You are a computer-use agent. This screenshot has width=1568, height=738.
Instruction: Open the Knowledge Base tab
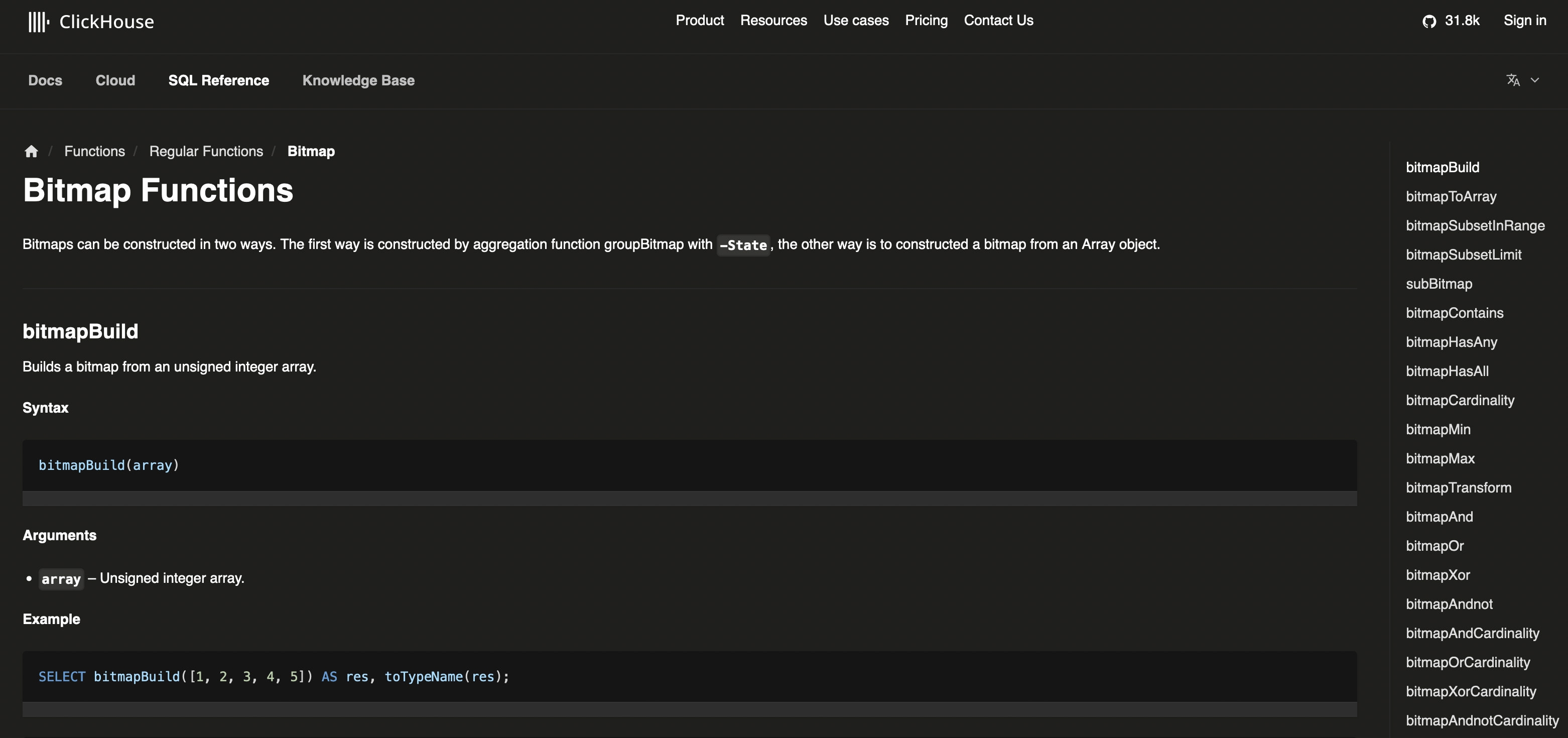pos(358,79)
